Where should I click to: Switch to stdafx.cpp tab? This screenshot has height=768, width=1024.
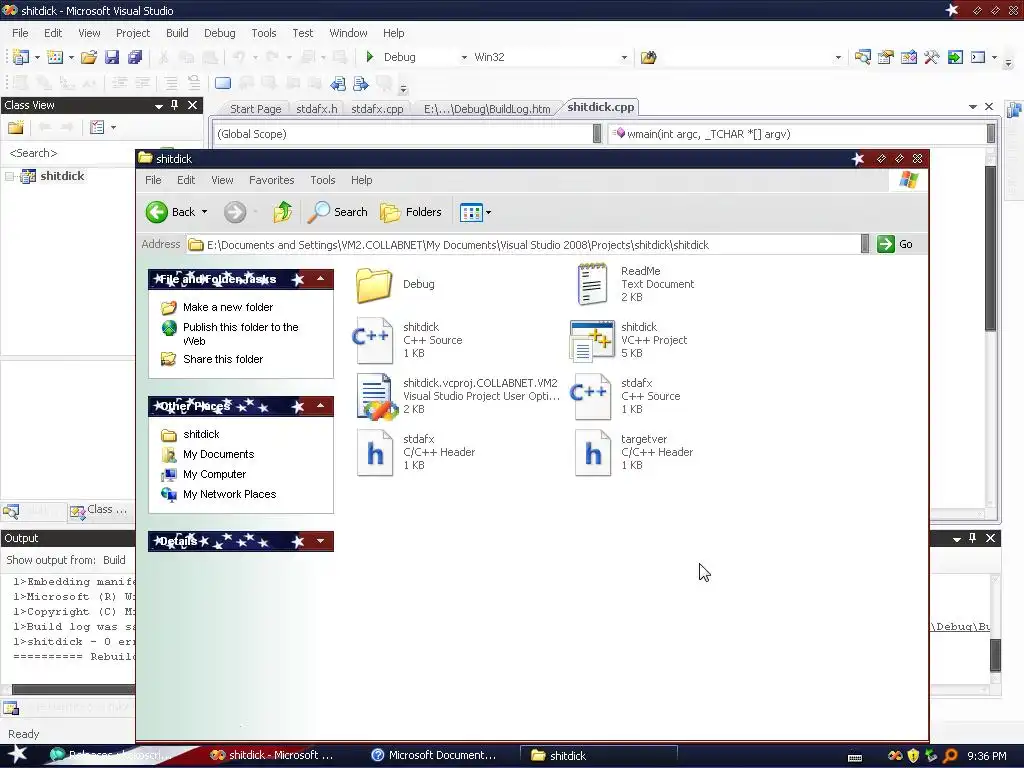(377, 109)
